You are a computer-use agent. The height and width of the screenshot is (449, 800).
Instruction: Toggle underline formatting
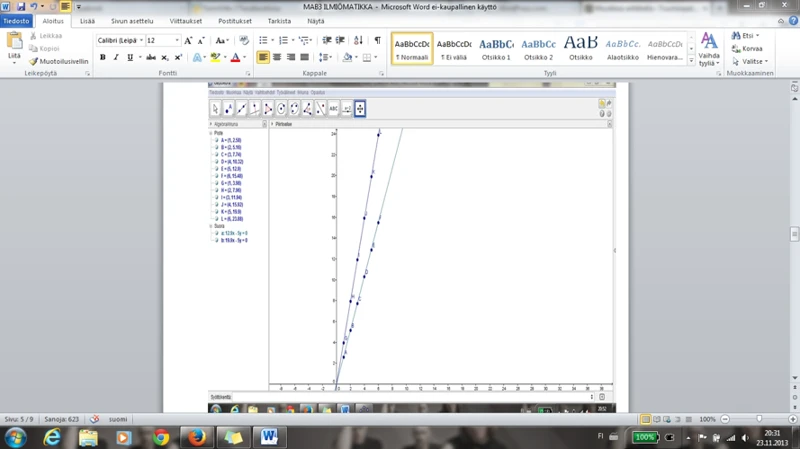click(x=130, y=58)
